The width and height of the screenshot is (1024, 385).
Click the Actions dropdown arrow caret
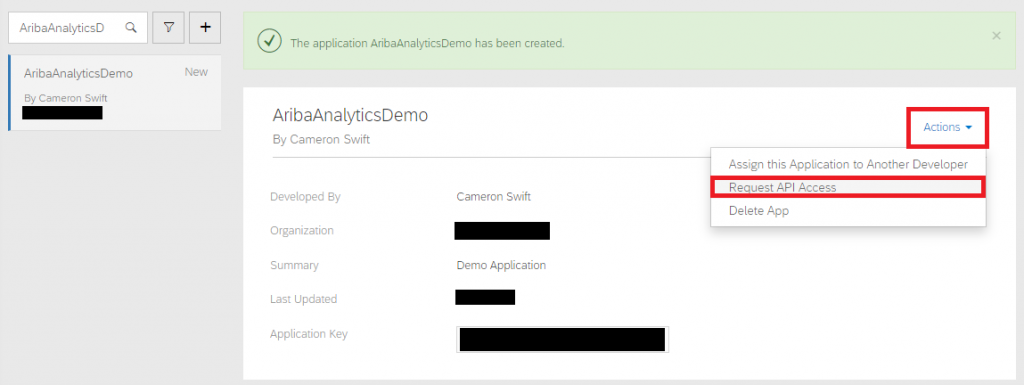pyautogui.click(x=968, y=128)
